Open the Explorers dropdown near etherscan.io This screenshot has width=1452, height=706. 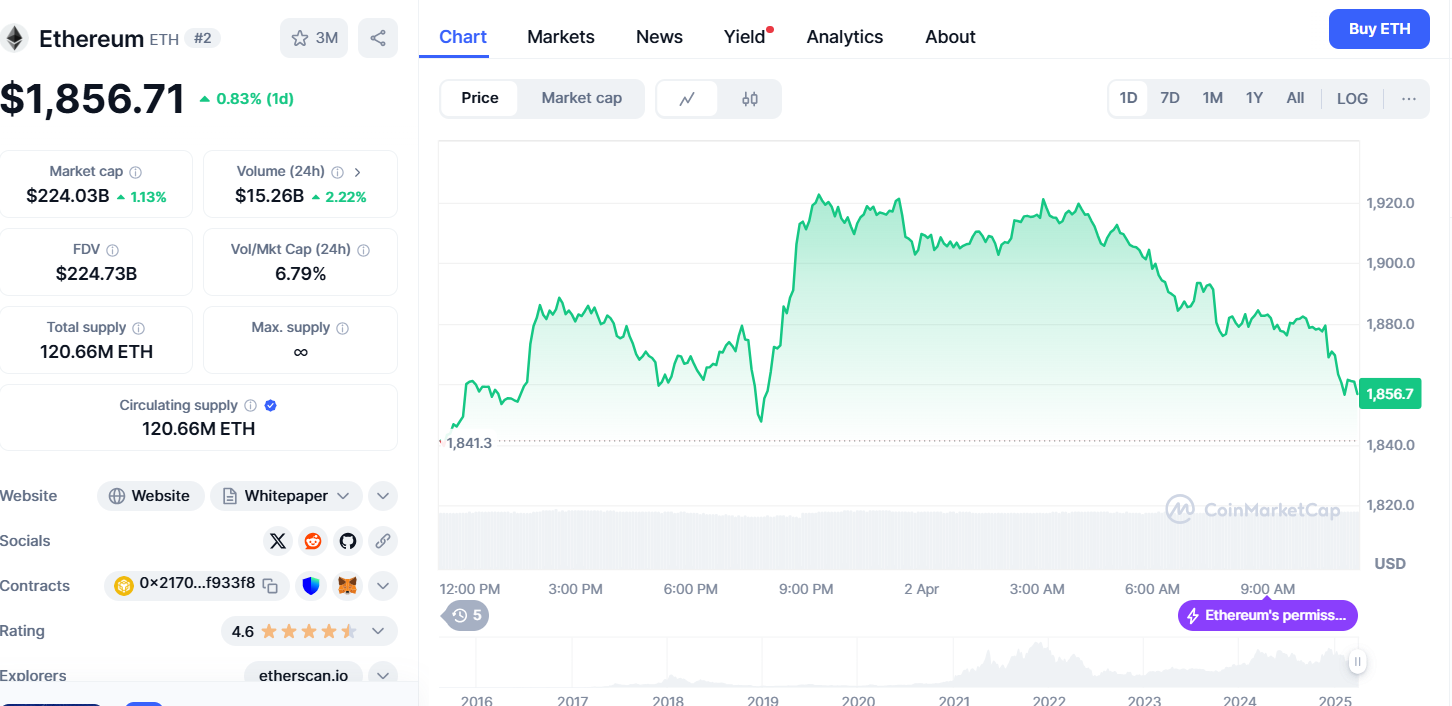[x=382, y=675]
